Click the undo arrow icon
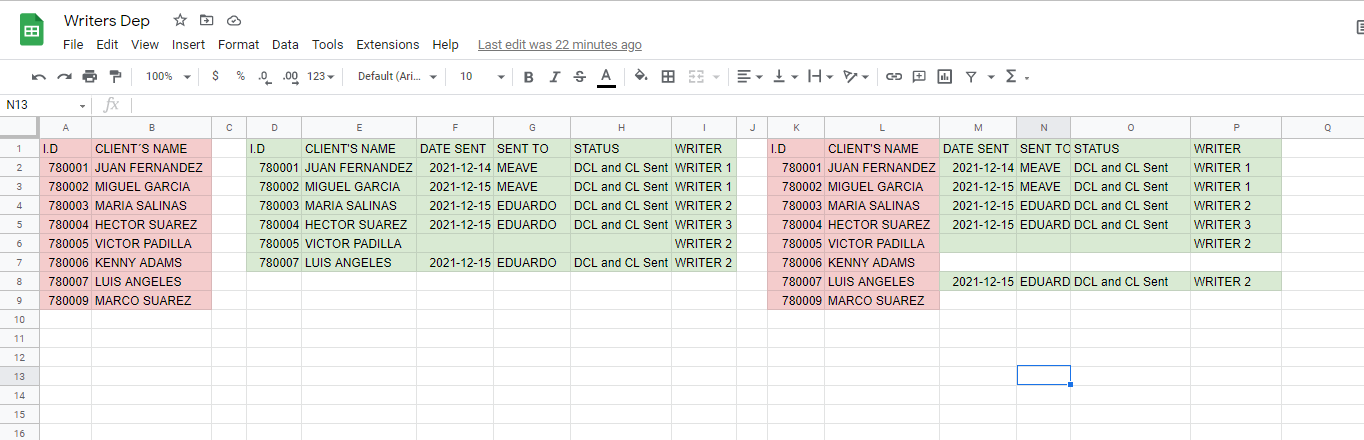 coord(39,76)
